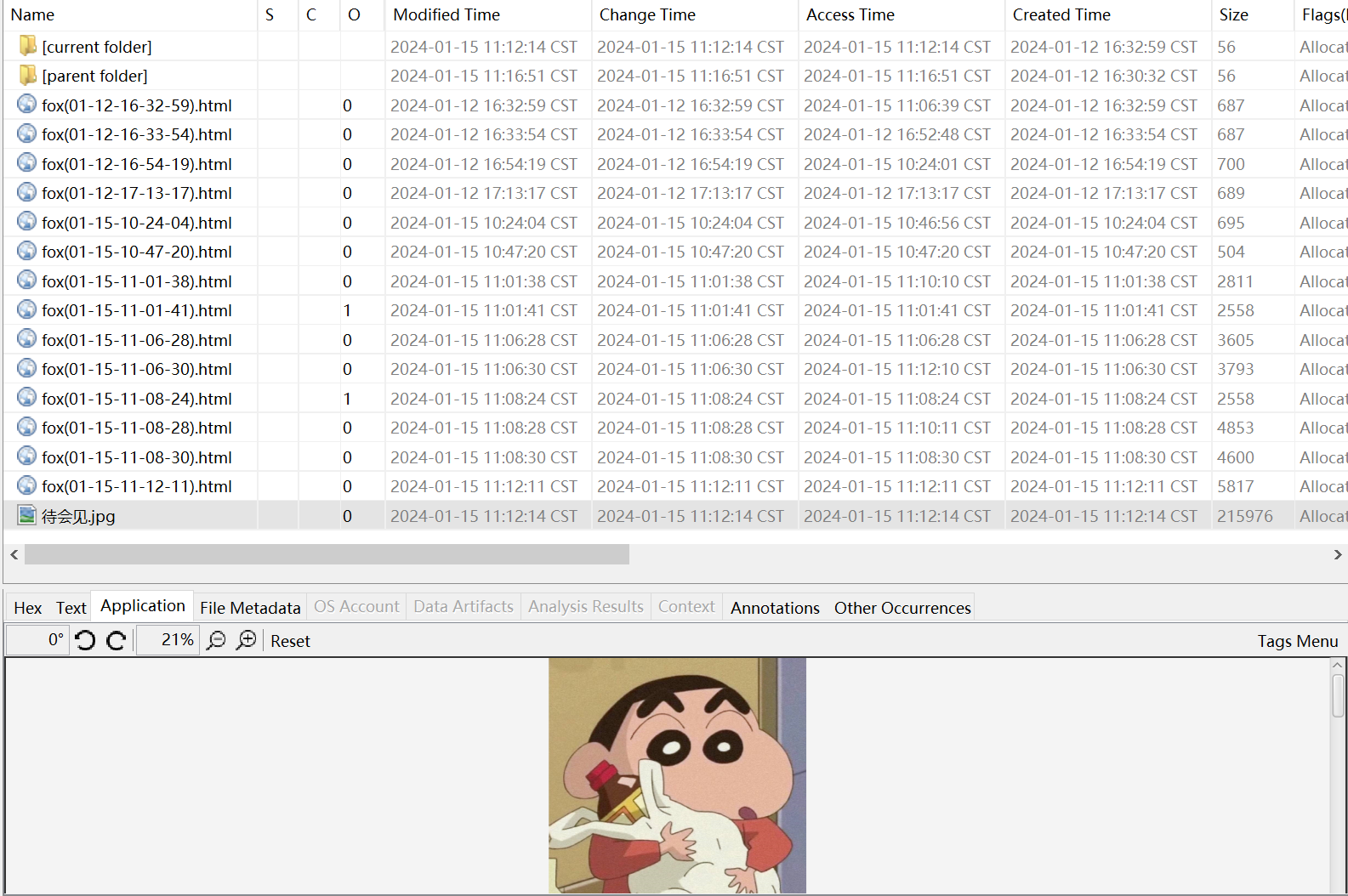The width and height of the screenshot is (1348, 896).
Task: Open the Tags Menu
Action: 1298,641
